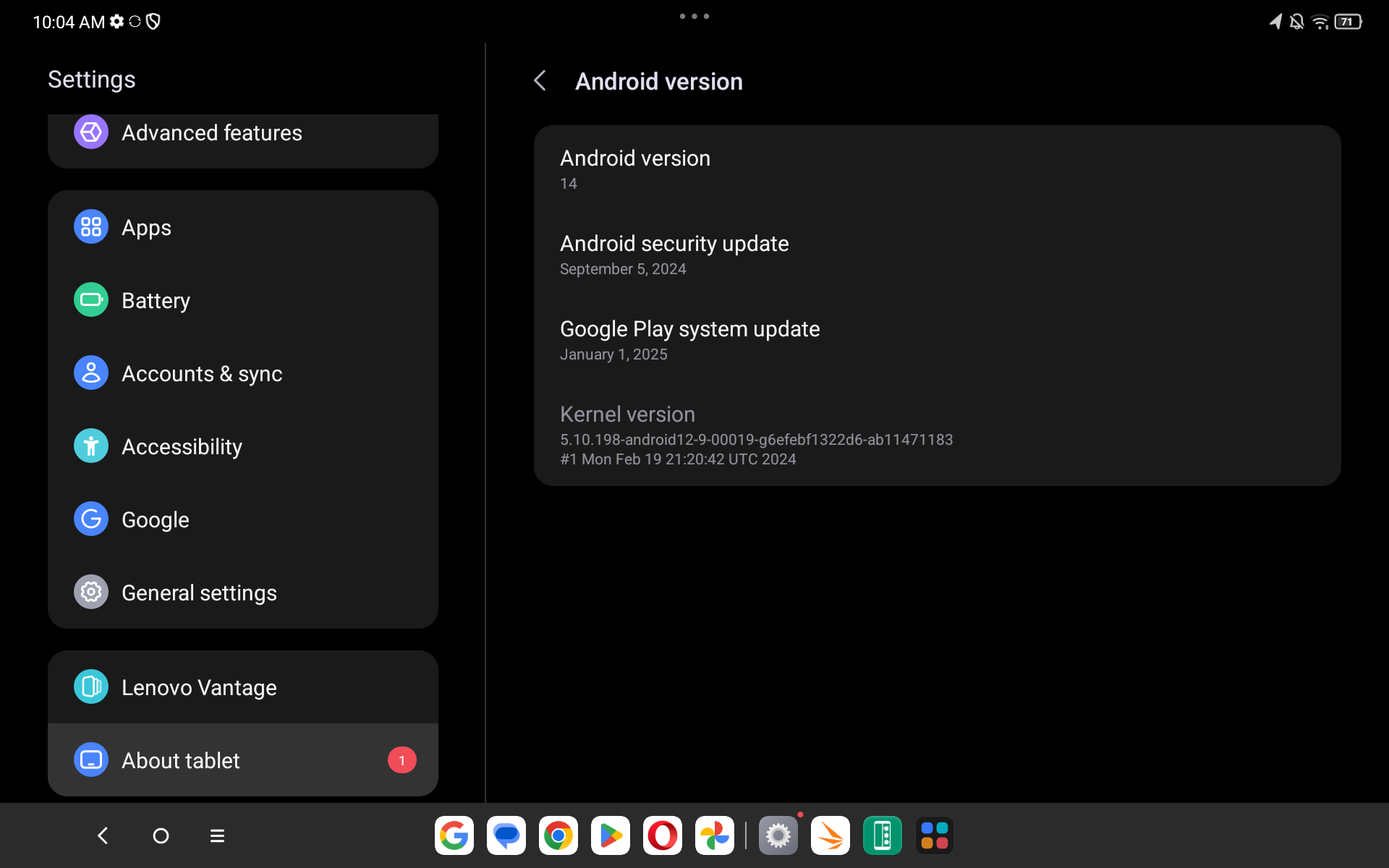The height and width of the screenshot is (868, 1389).
Task: Tap the Advanced features purple icon
Action: [91, 132]
